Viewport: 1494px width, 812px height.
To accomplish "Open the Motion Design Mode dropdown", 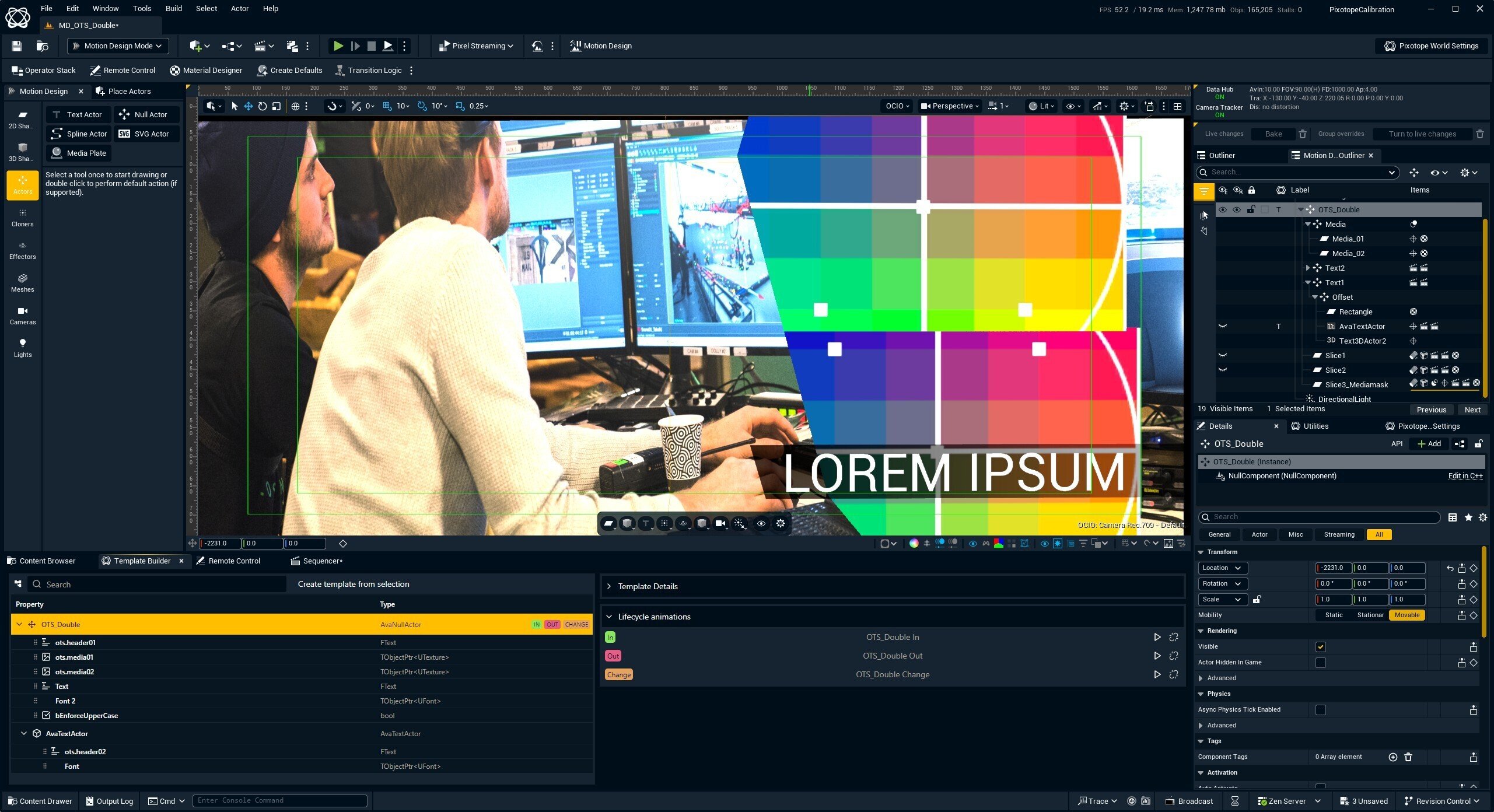I will pyautogui.click(x=117, y=45).
